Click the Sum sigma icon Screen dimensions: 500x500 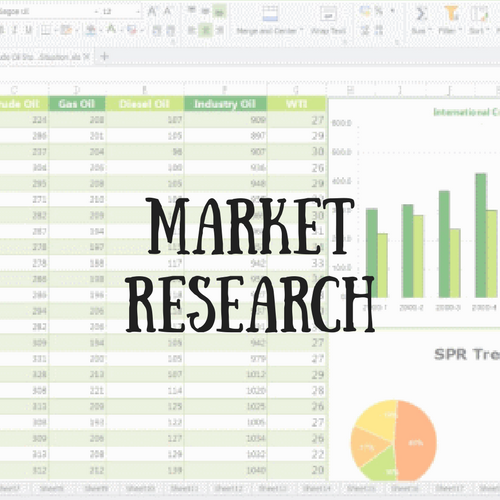coord(421,14)
